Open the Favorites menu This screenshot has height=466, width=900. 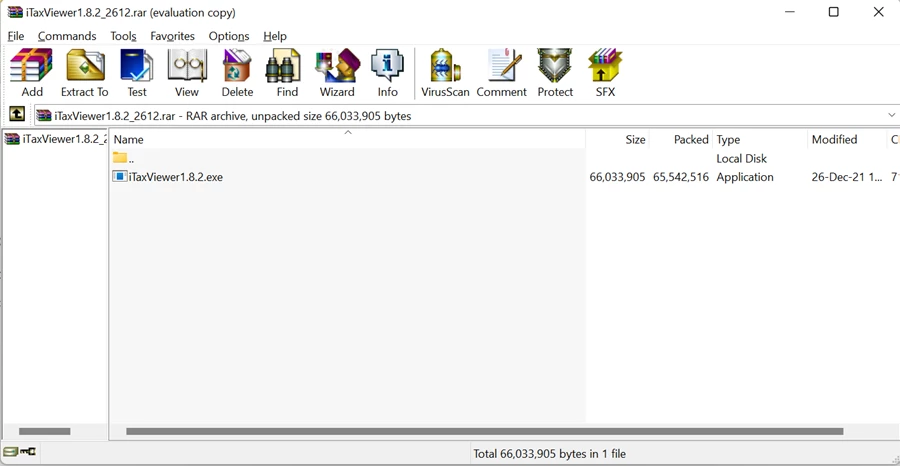[172, 36]
